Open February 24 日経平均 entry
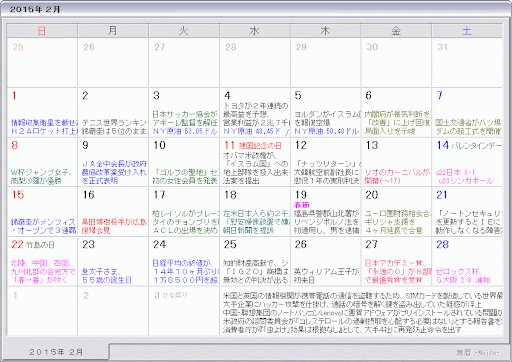 (185, 271)
